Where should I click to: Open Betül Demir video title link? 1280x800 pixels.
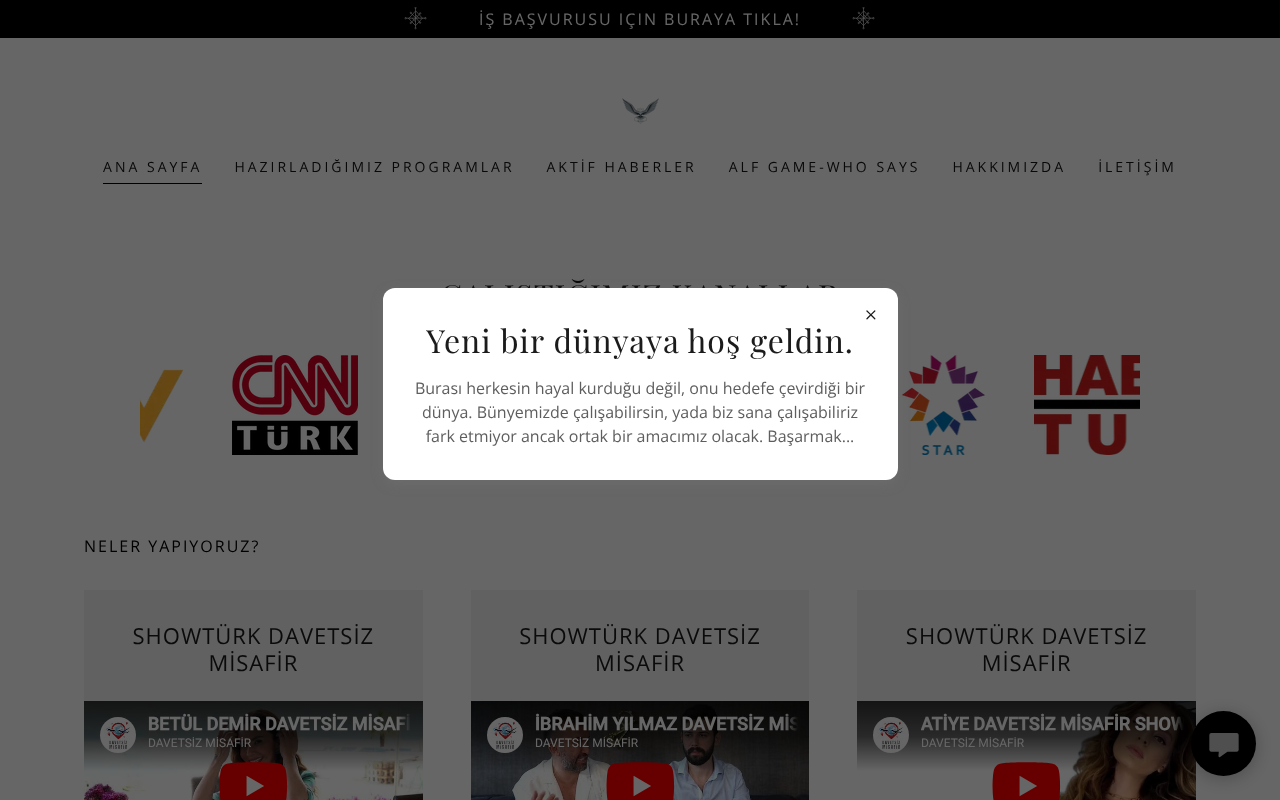(x=279, y=723)
